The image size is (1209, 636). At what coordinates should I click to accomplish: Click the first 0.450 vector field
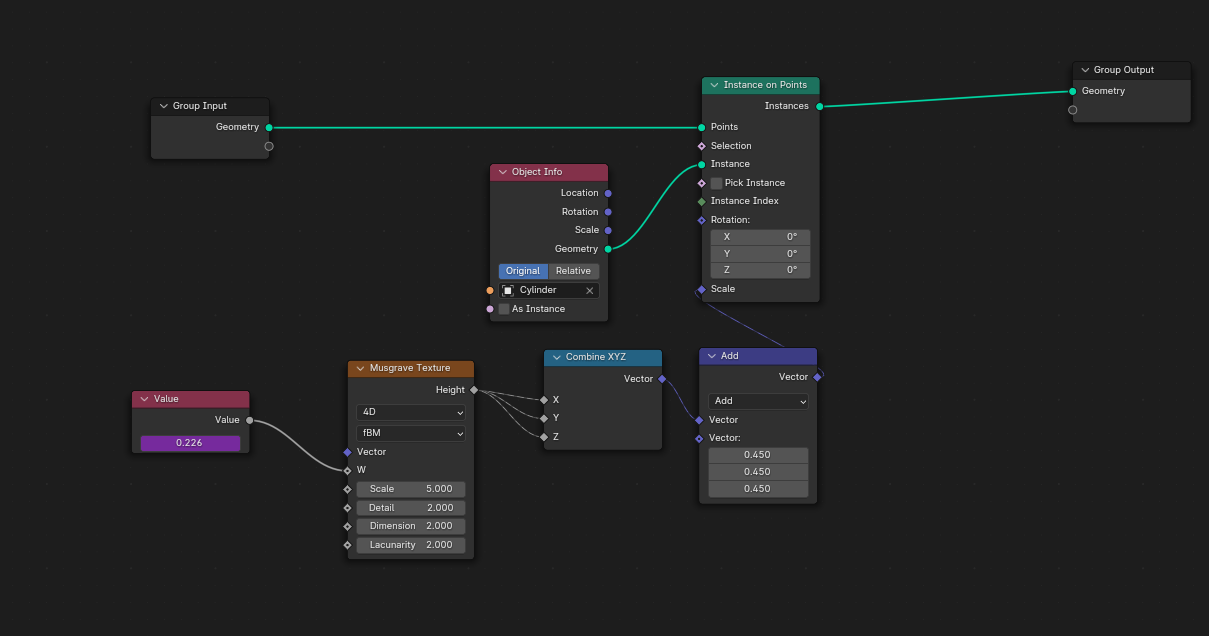point(758,455)
